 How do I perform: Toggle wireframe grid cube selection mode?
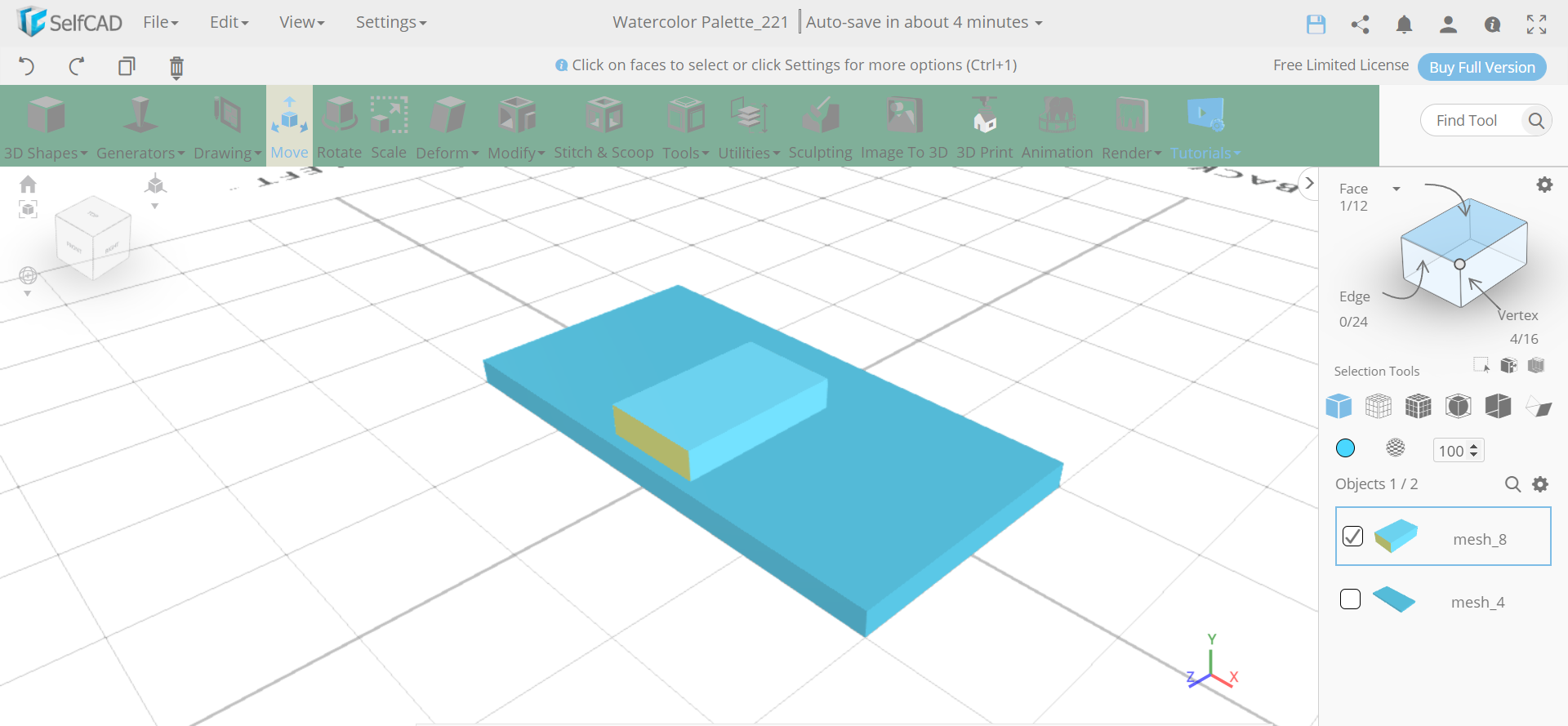pos(1379,406)
